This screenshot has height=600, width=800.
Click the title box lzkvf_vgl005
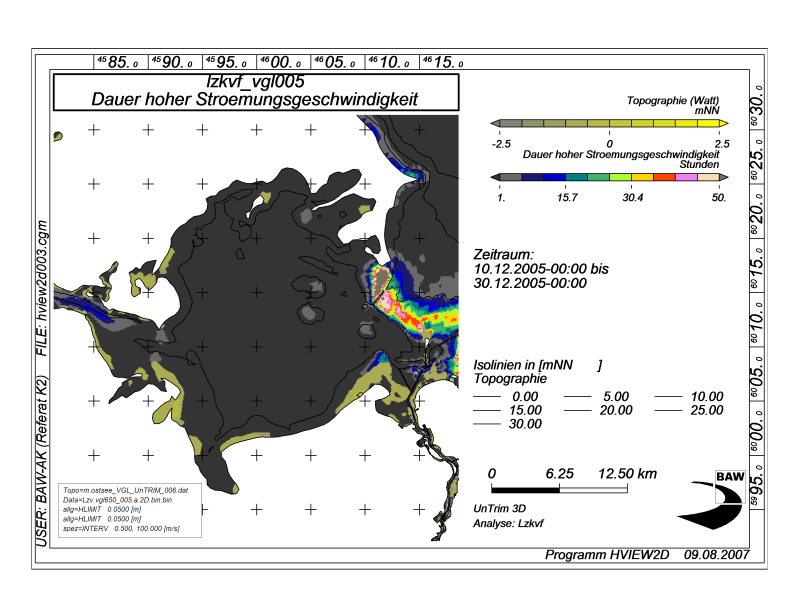pos(256,92)
